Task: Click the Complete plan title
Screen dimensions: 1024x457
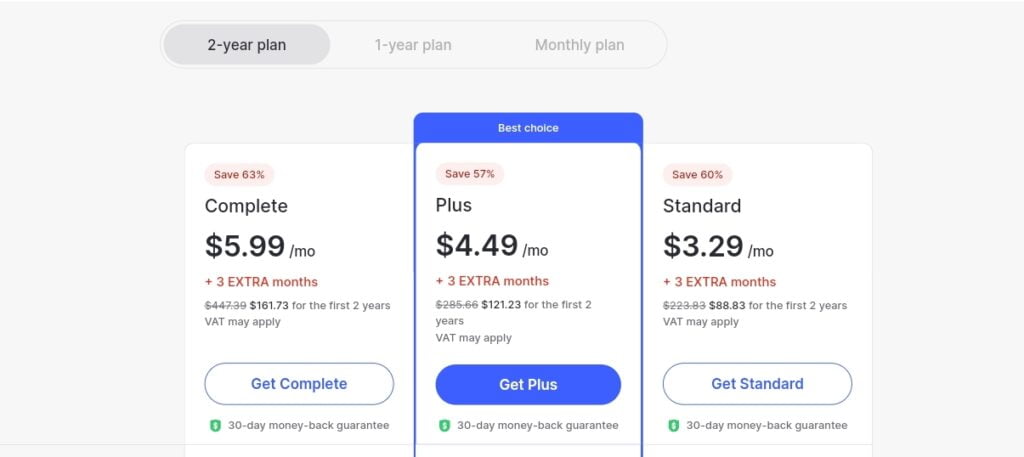Action: pyautogui.click(x=246, y=206)
